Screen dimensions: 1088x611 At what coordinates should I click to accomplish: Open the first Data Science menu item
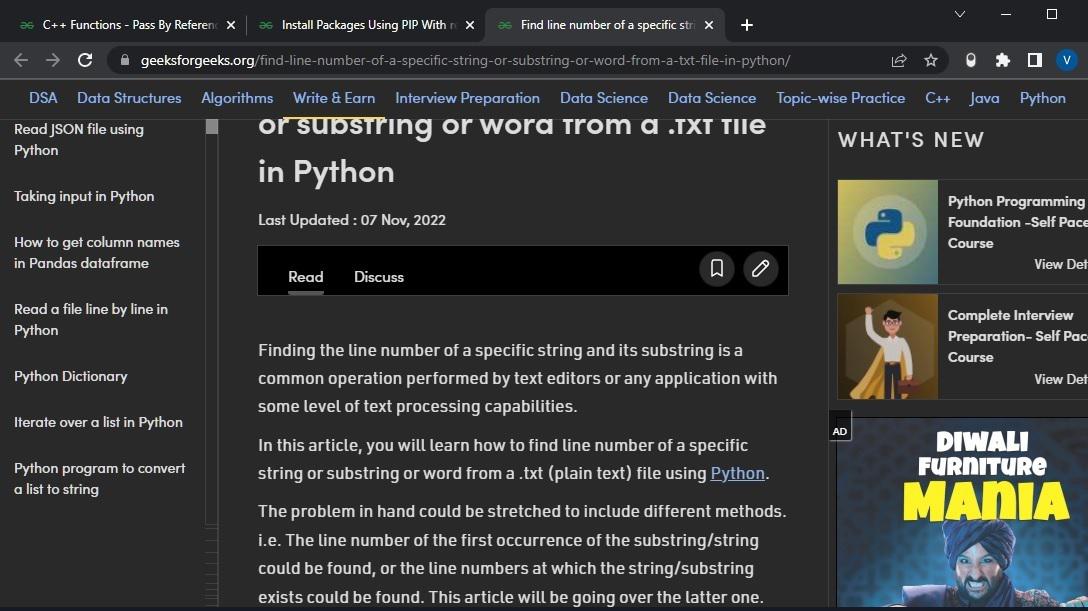coord(604,98)
